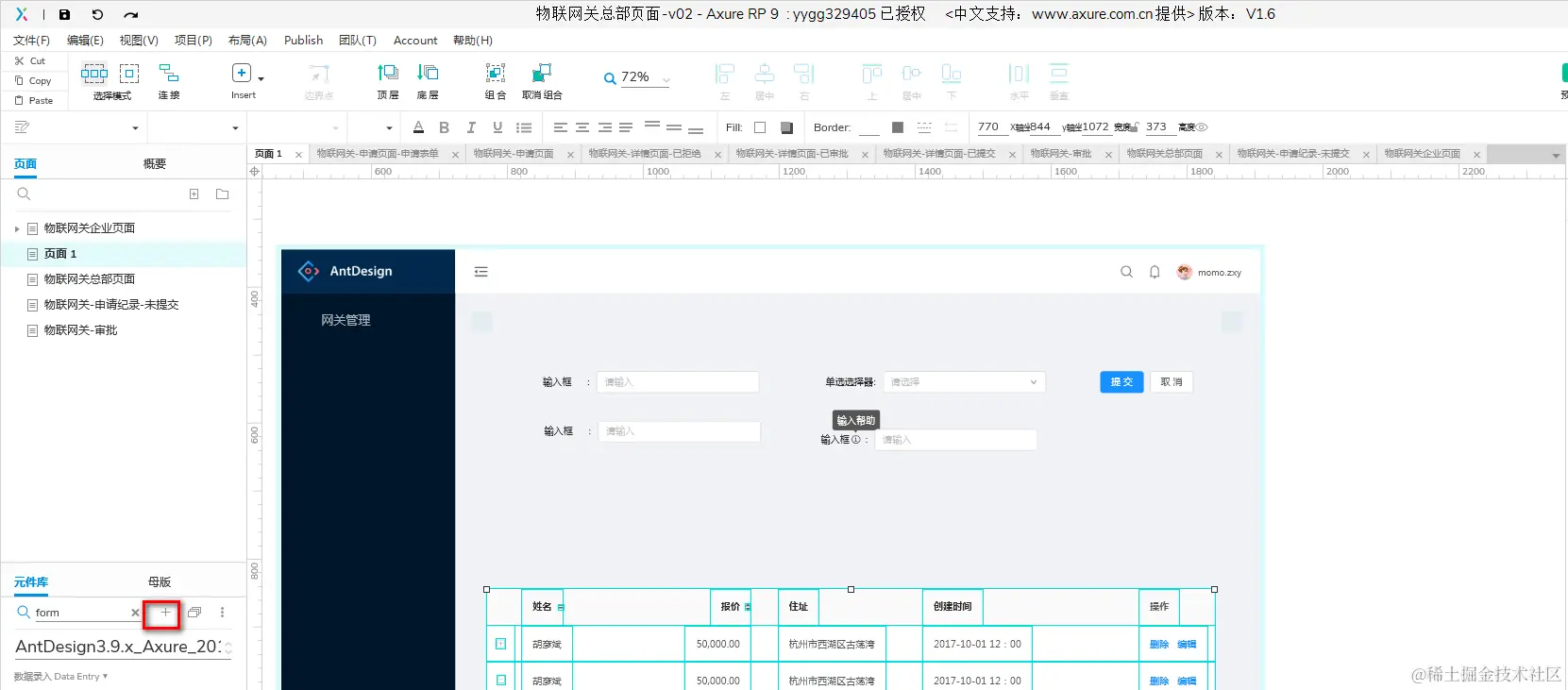Toggle the aspect ratio lock
This screenshot has height=690, width=1568.
(1135, 126)
